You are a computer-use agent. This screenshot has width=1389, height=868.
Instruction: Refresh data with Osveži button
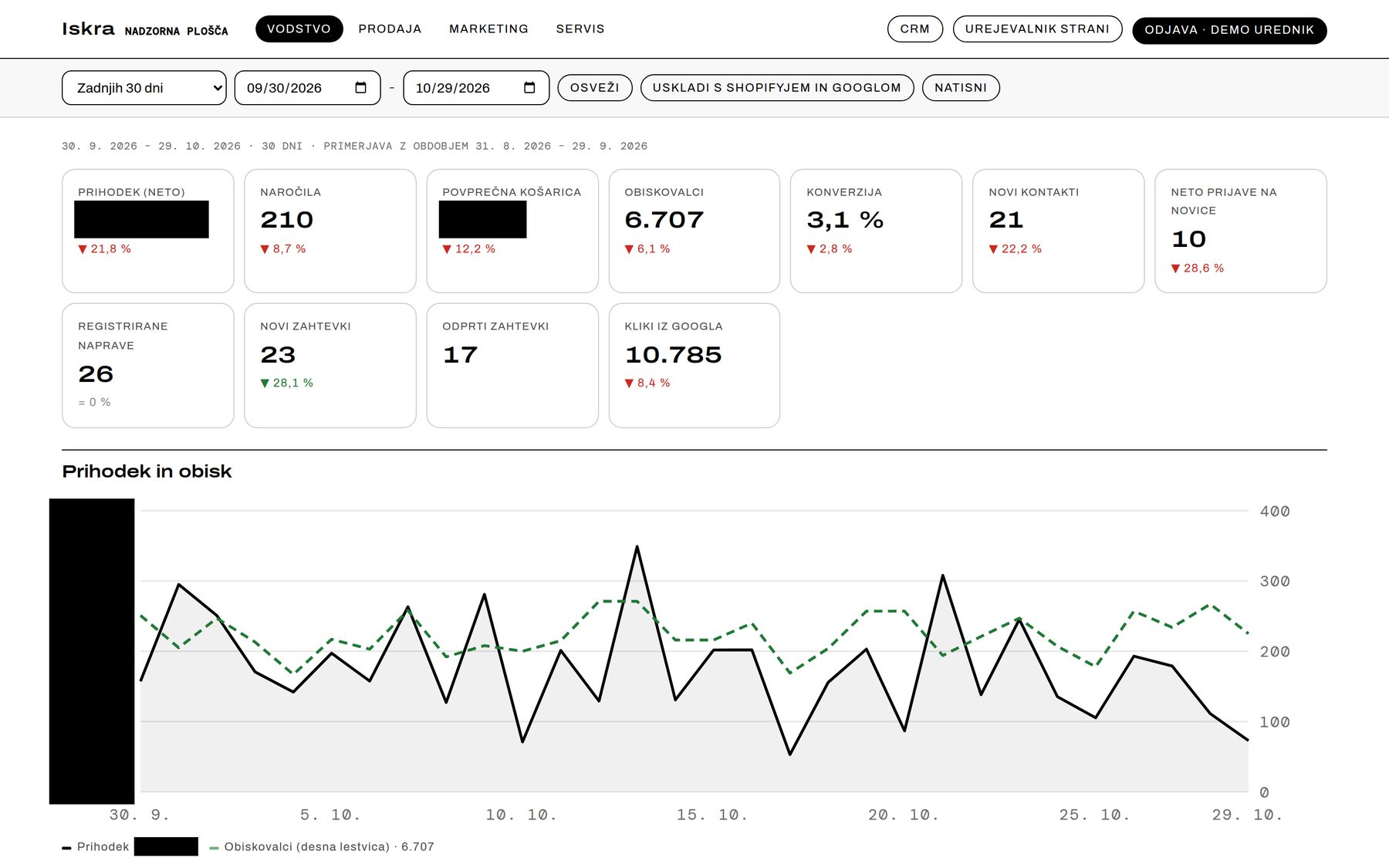[595, 88]
